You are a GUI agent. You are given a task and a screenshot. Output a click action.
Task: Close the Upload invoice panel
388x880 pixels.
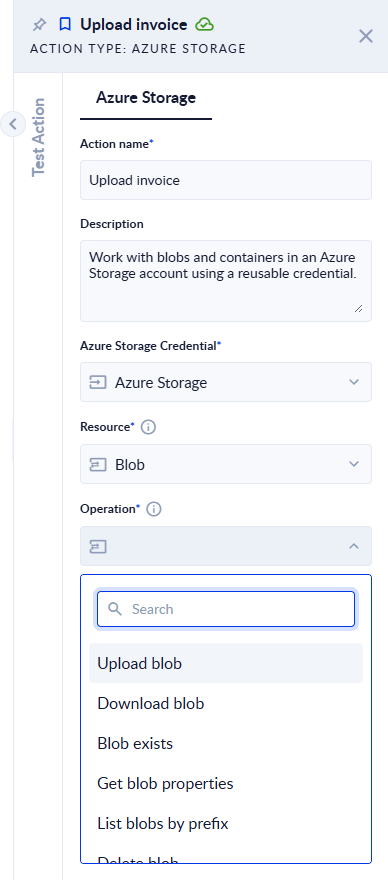click(366, 36)
